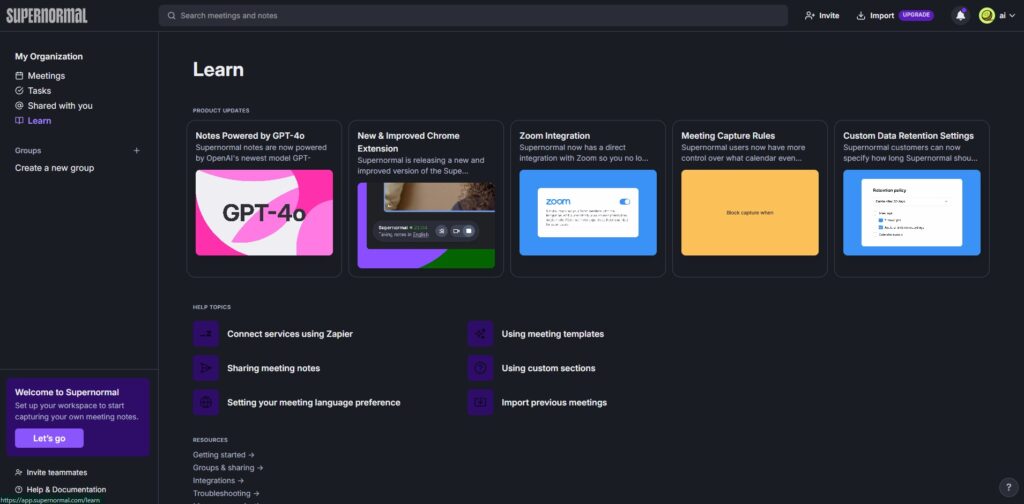Viewport: 1024px width, 504px height.
Task: Click the Invite teammates icon
Action: coord(19,473)
